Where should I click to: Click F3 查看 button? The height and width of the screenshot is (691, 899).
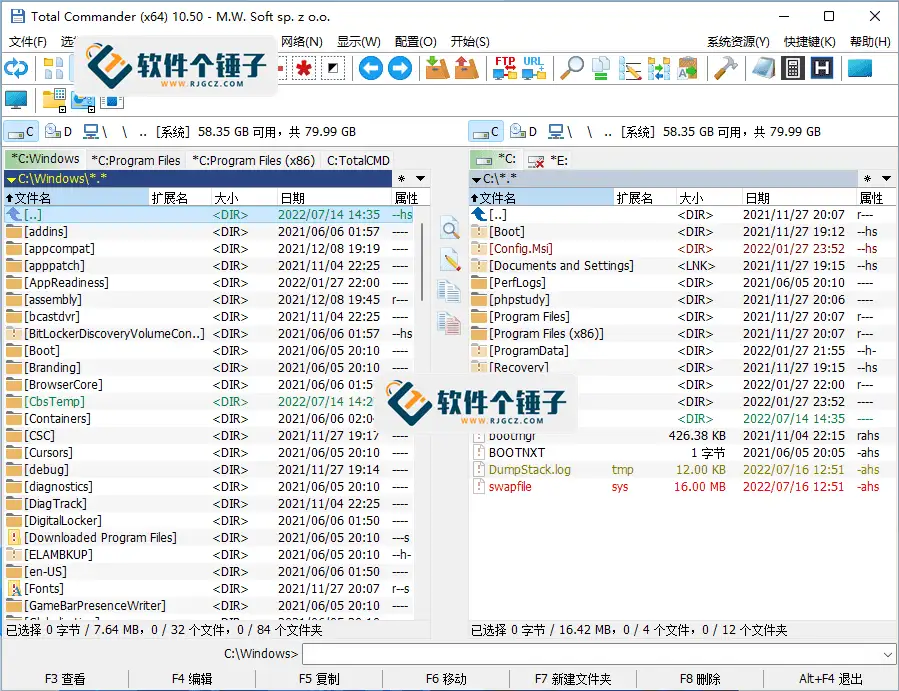pyautogui.click(x=65, y=679)
